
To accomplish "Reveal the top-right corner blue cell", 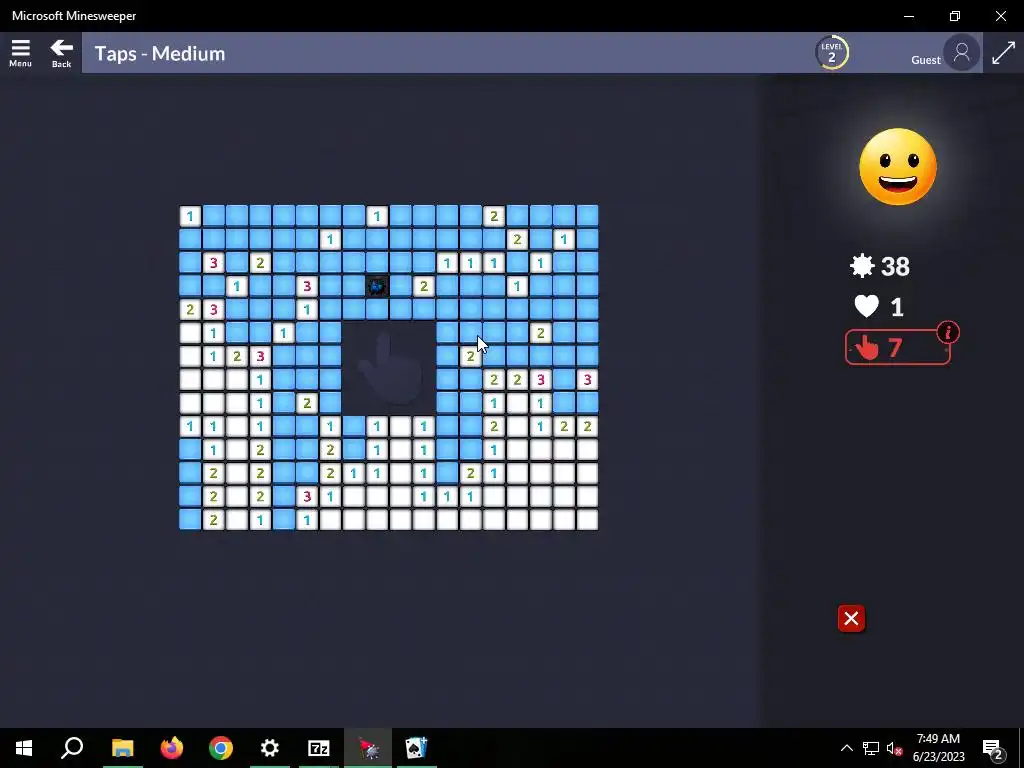I will [x=587, y=216].
